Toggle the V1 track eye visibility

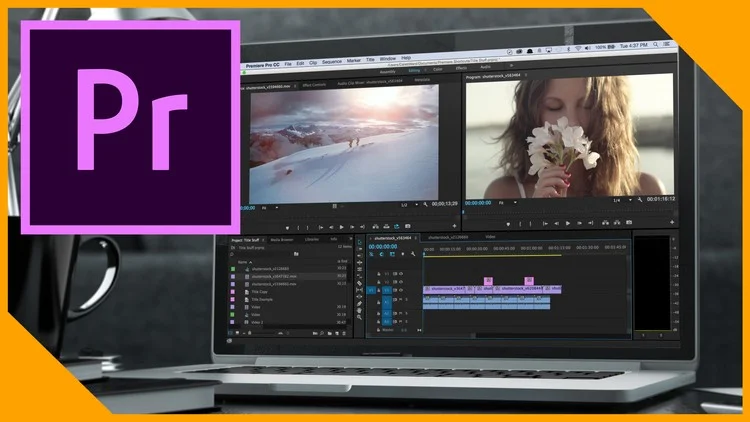click(x=400, y=290)
